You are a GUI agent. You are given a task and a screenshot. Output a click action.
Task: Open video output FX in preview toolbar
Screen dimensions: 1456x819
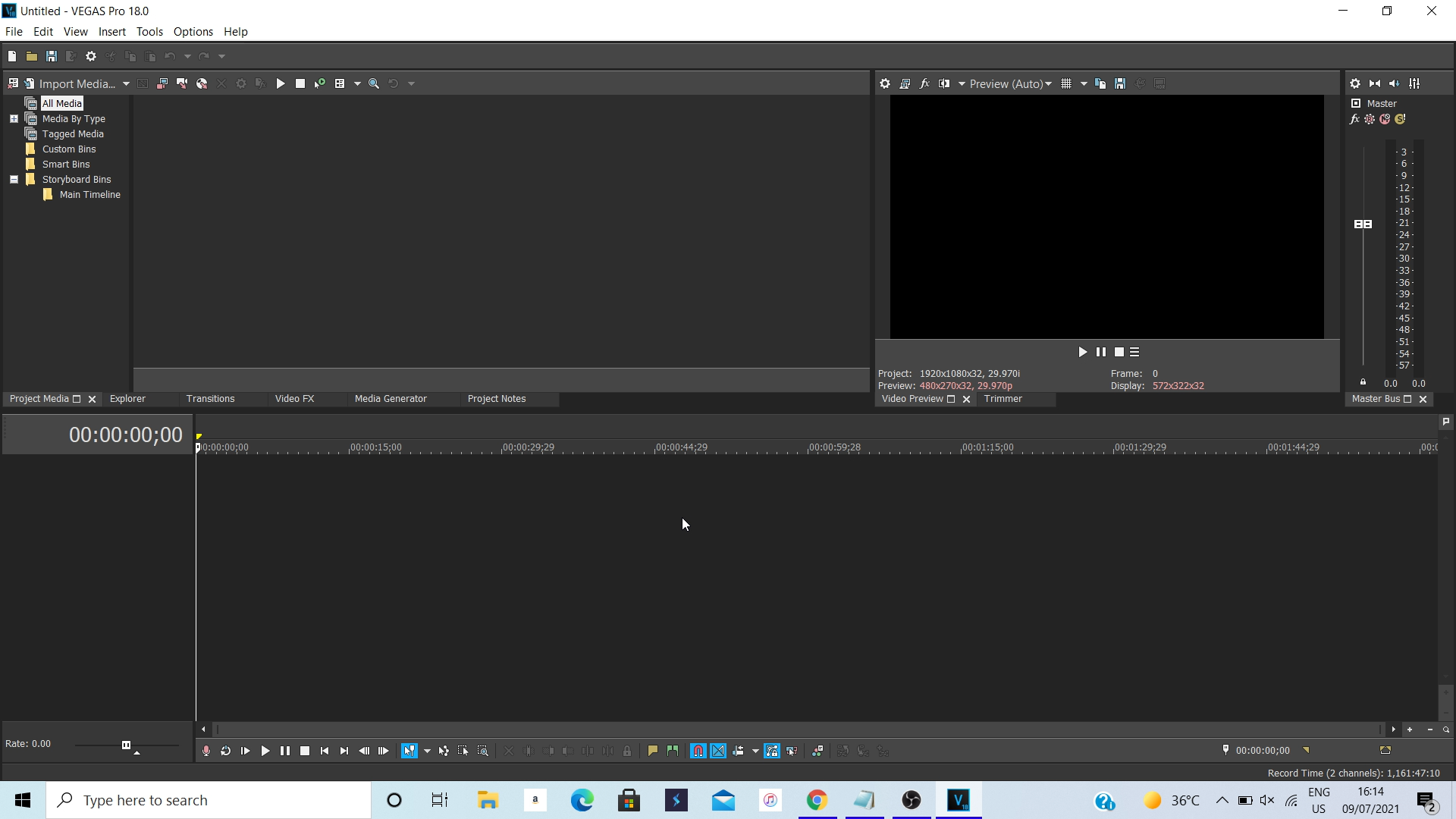[924, 83]
